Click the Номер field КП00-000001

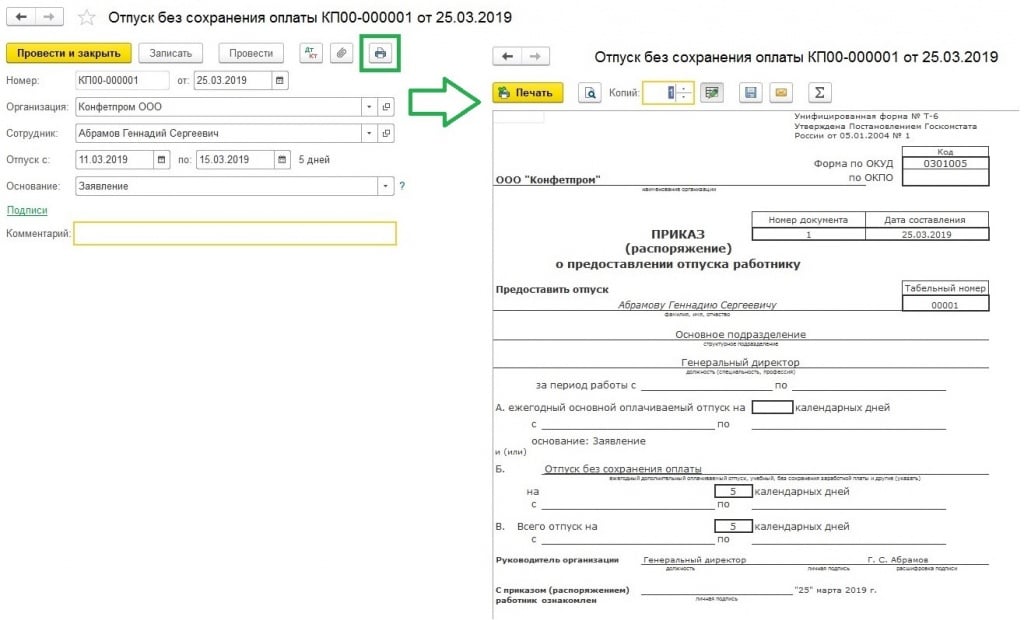pyautogui.click(x=122, y=80)
